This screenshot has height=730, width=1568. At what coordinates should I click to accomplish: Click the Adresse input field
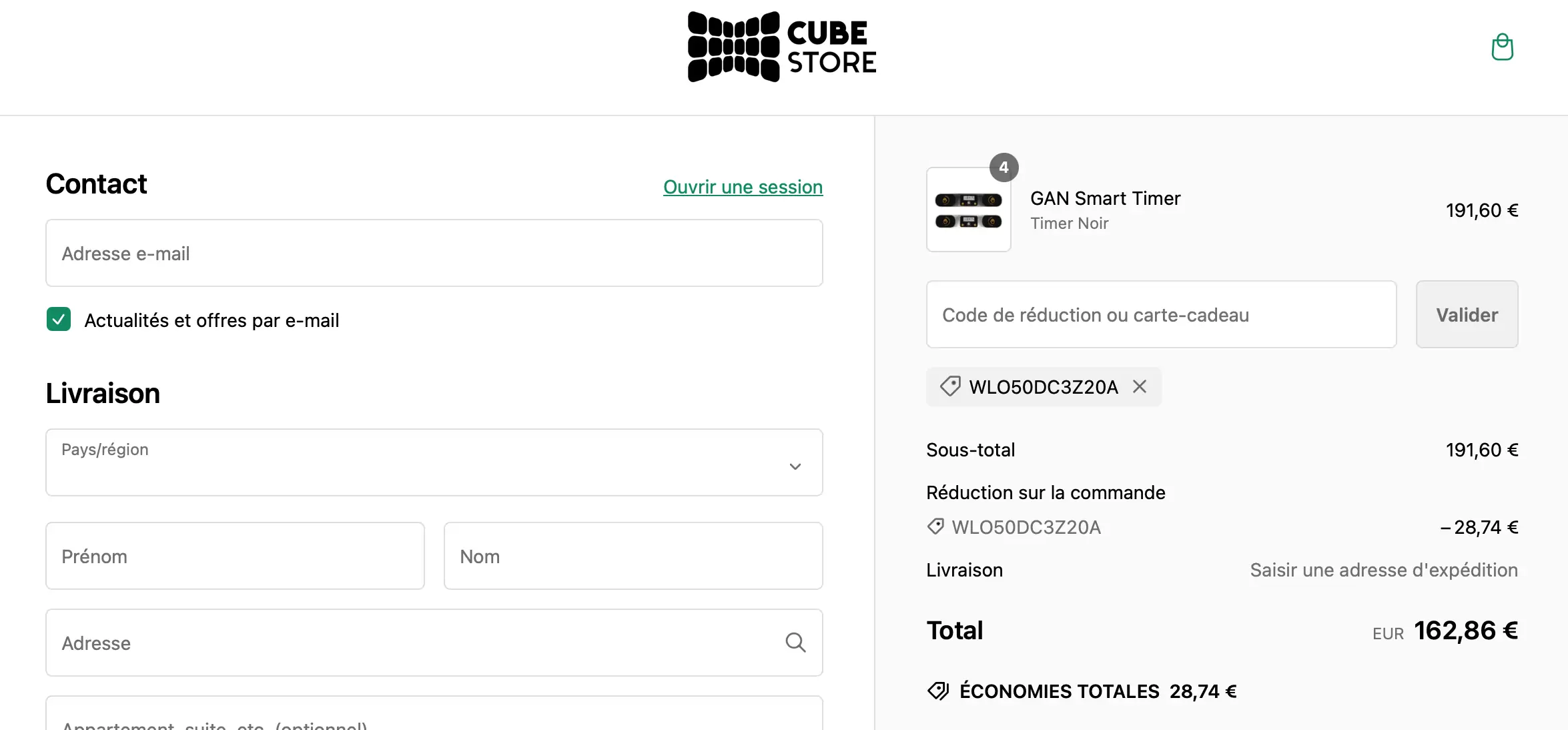[414, 643]
